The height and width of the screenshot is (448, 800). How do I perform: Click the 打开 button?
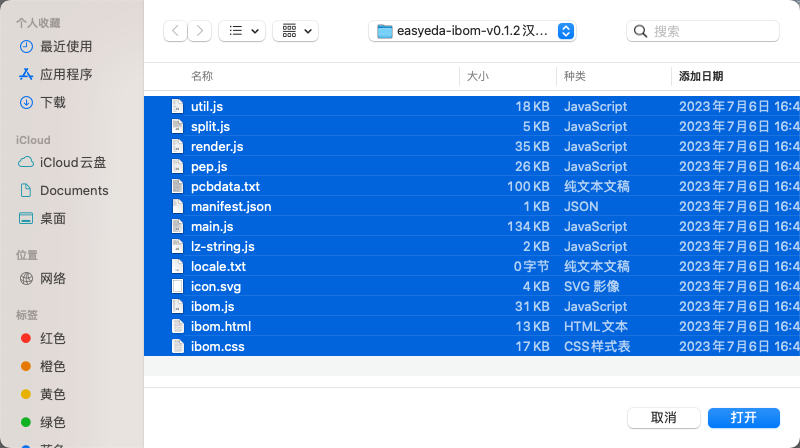coord(743,418)
